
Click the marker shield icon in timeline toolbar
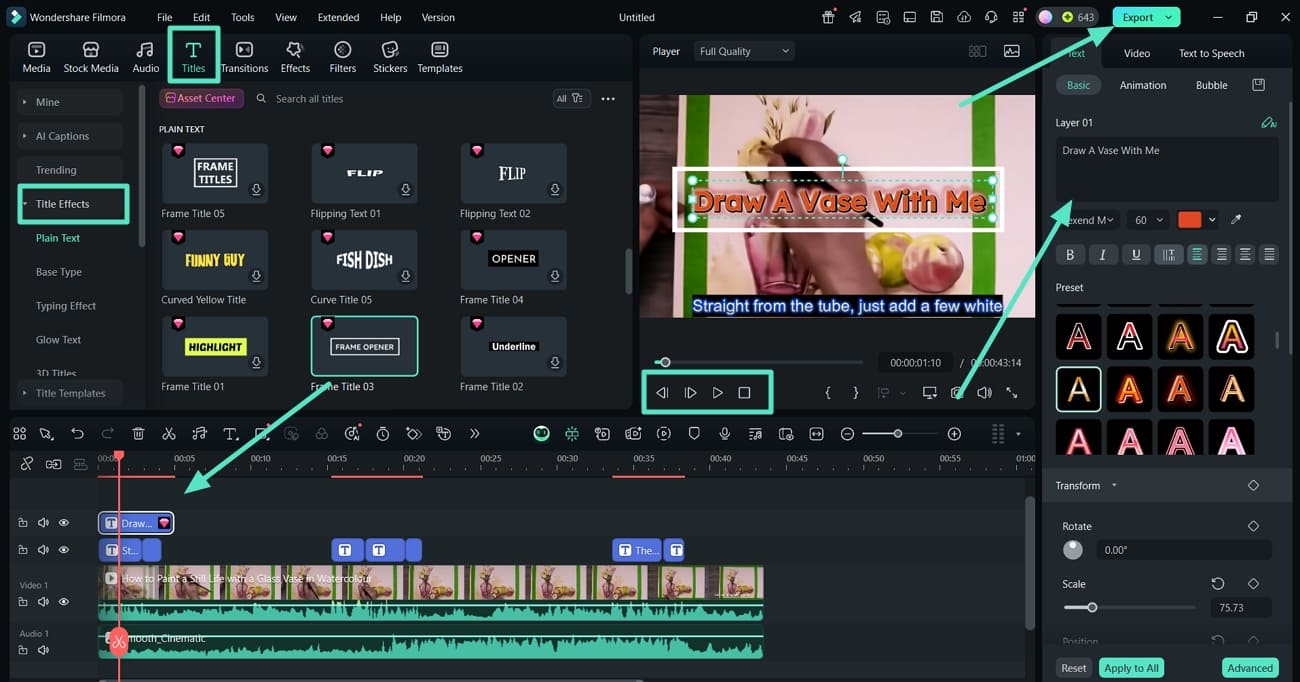(x=694, y=433)
